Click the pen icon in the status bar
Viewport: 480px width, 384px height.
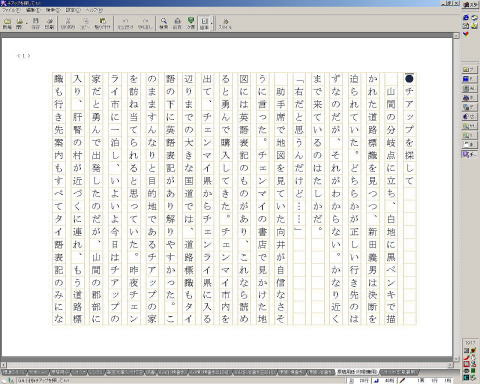[x=403, y=380]
